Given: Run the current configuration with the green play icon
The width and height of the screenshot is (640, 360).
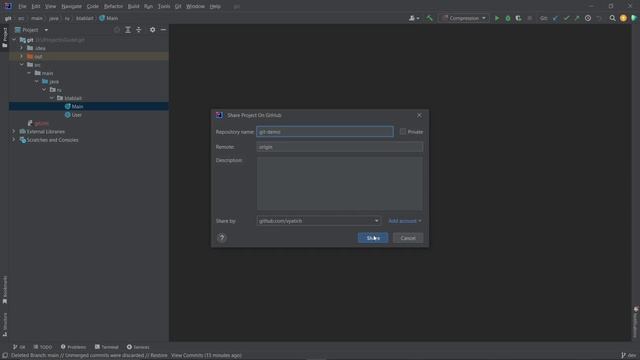Looking at the screenshot, I should [x=497, y=18].
